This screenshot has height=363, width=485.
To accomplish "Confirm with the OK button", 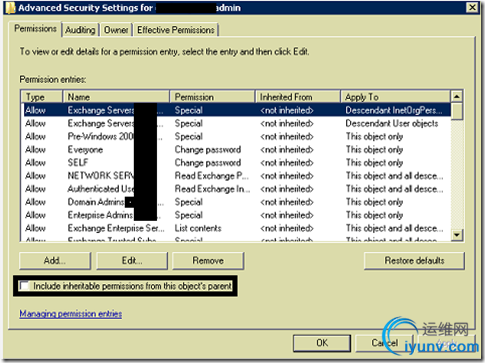I will (322, 343).
